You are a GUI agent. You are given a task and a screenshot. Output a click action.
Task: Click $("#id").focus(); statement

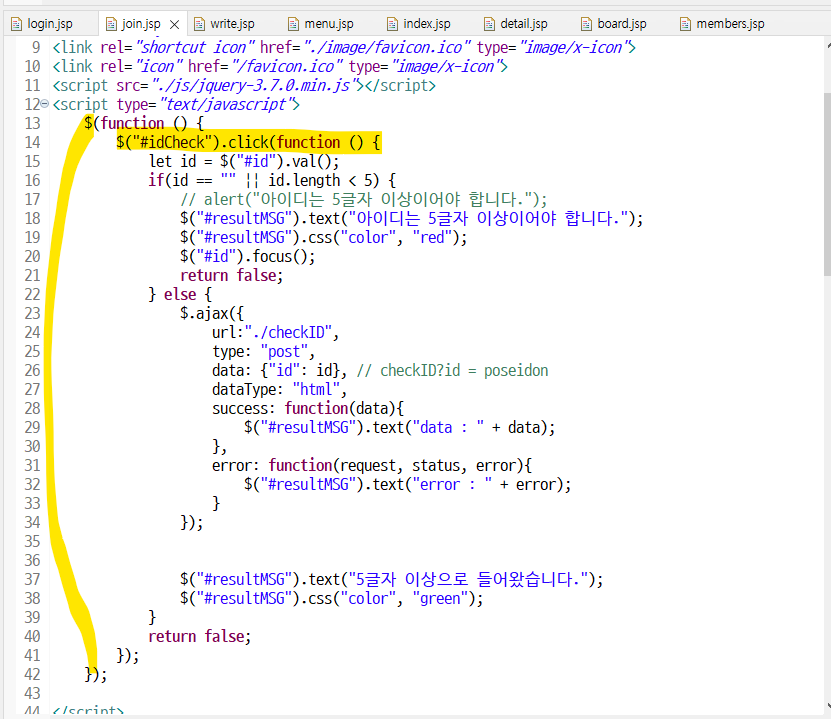(x=247, y=257)
